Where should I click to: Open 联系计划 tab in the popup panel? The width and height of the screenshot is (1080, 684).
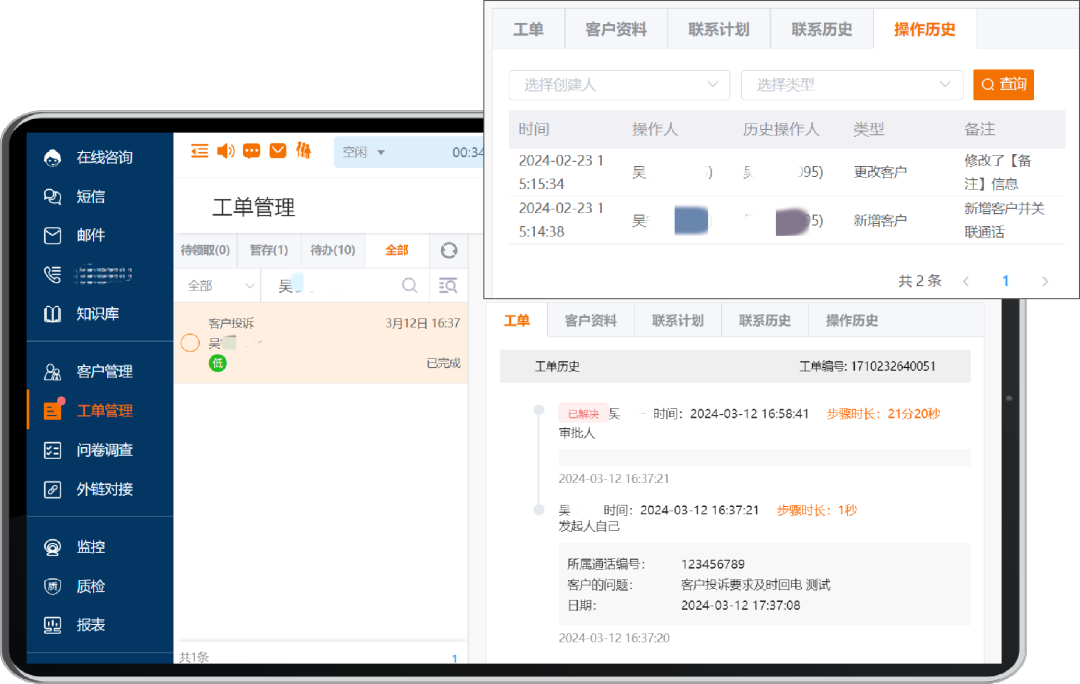click(x=718, y=30)
